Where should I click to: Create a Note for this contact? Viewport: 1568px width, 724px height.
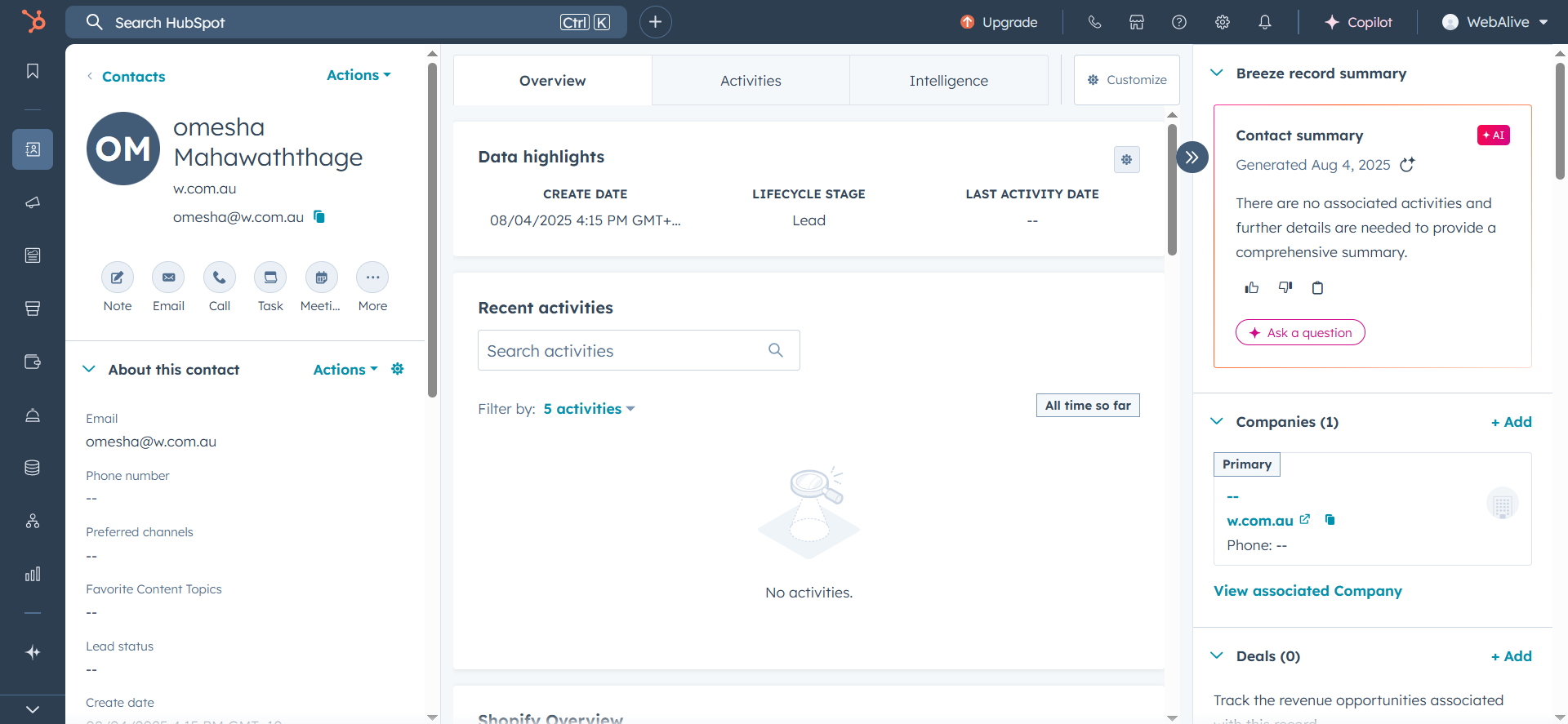coord(118,278)
